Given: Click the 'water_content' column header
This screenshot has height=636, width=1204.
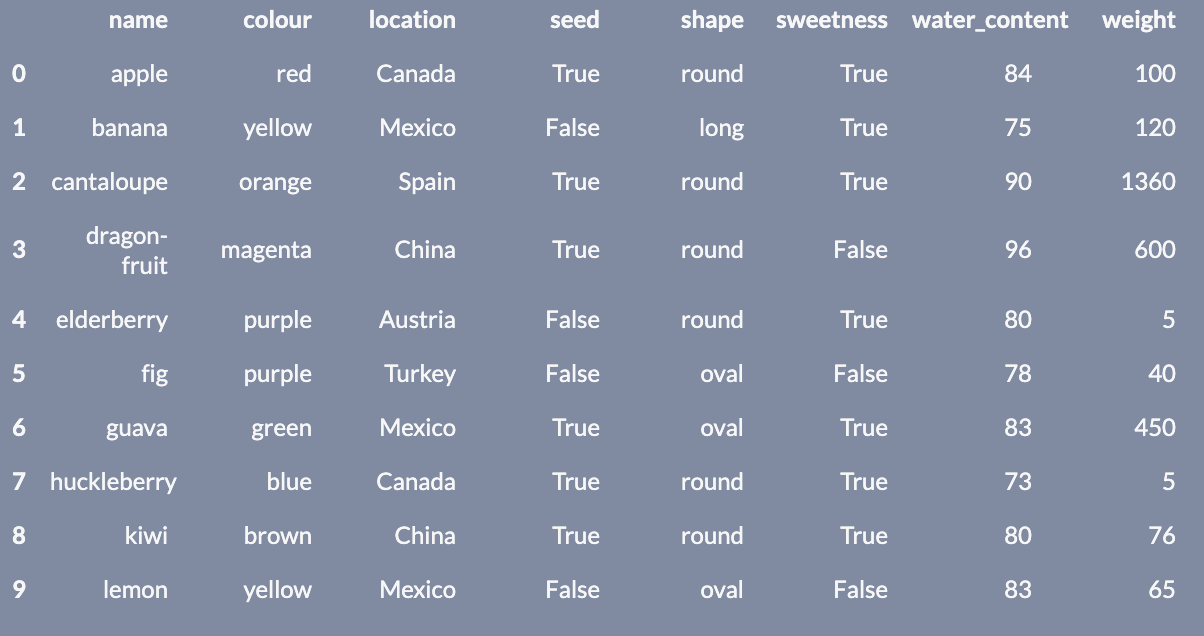Looking at the screenshot, I should click(x=990, y=20).
